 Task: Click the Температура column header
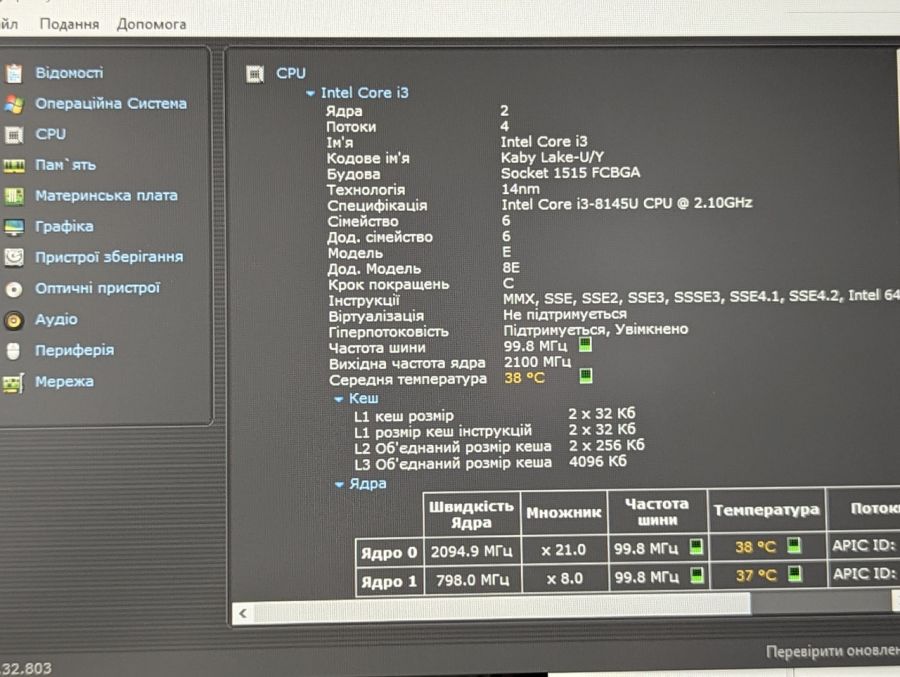(x=766, y=509)
